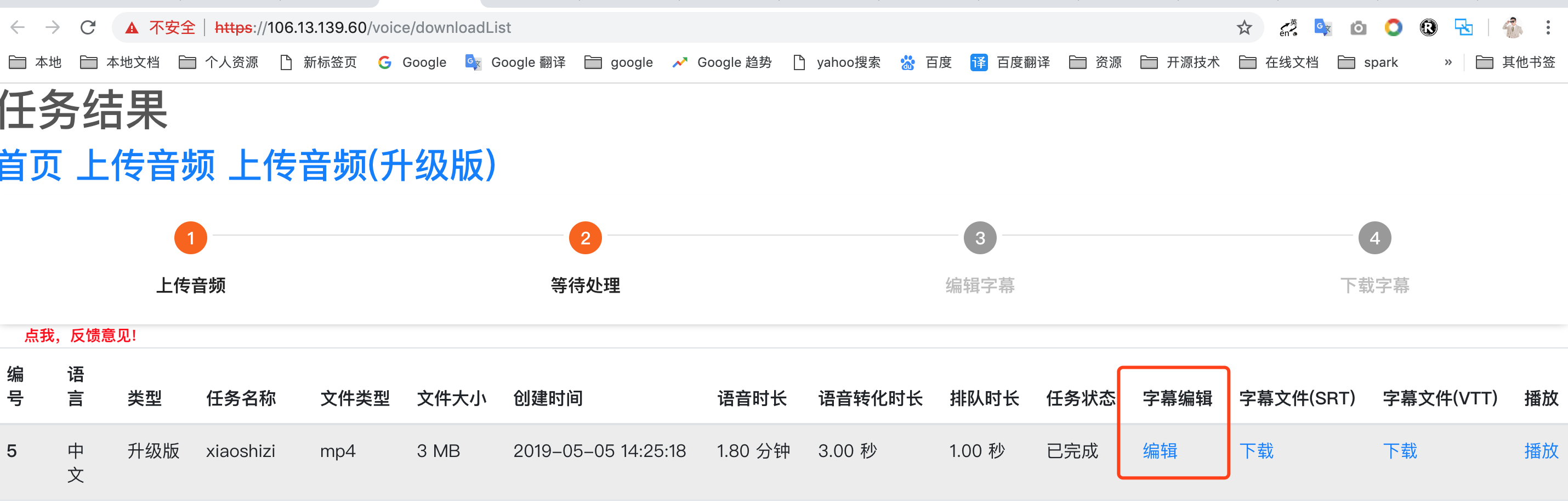Click the user profile avatar icon
The image size is (1568, 503).
(x=1513, y=27)
